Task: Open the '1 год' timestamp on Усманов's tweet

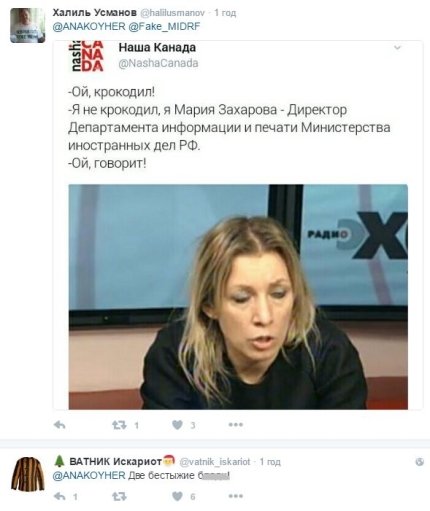Action: [x=225, y=13]
